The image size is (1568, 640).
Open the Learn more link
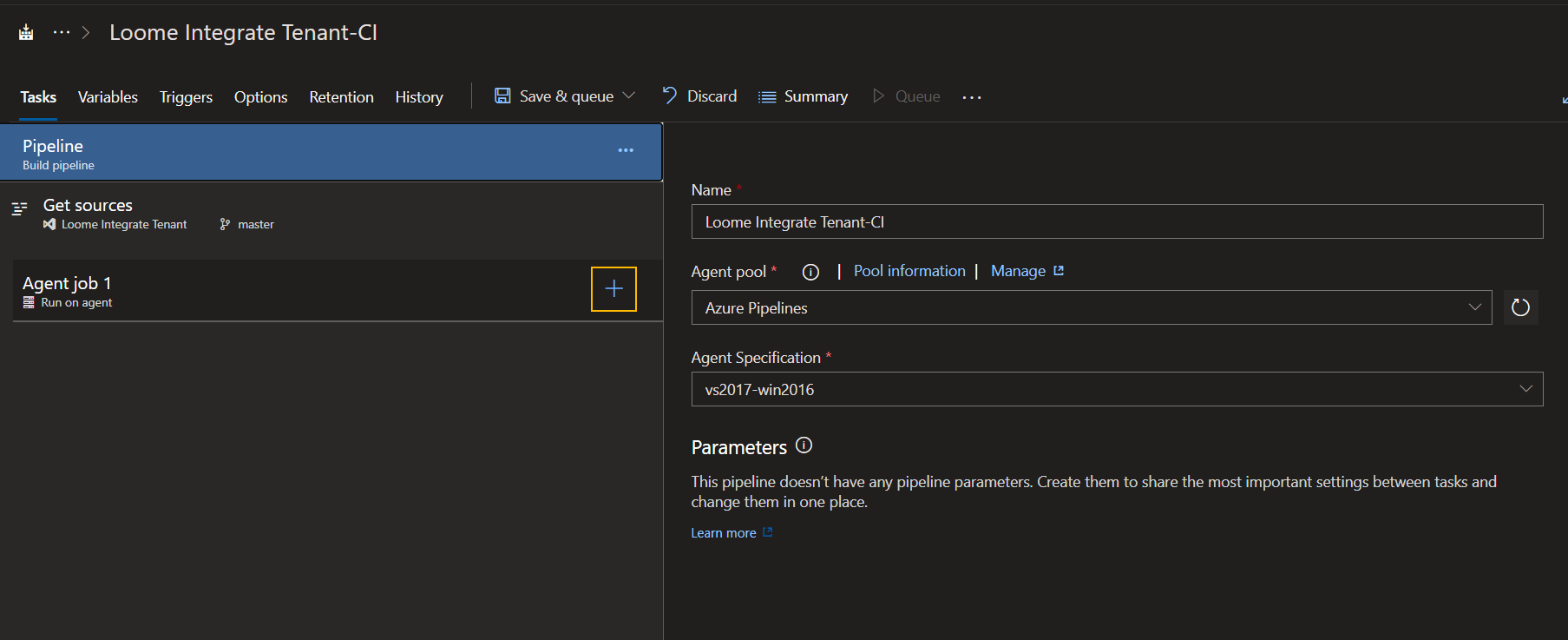tap(732, 532)
